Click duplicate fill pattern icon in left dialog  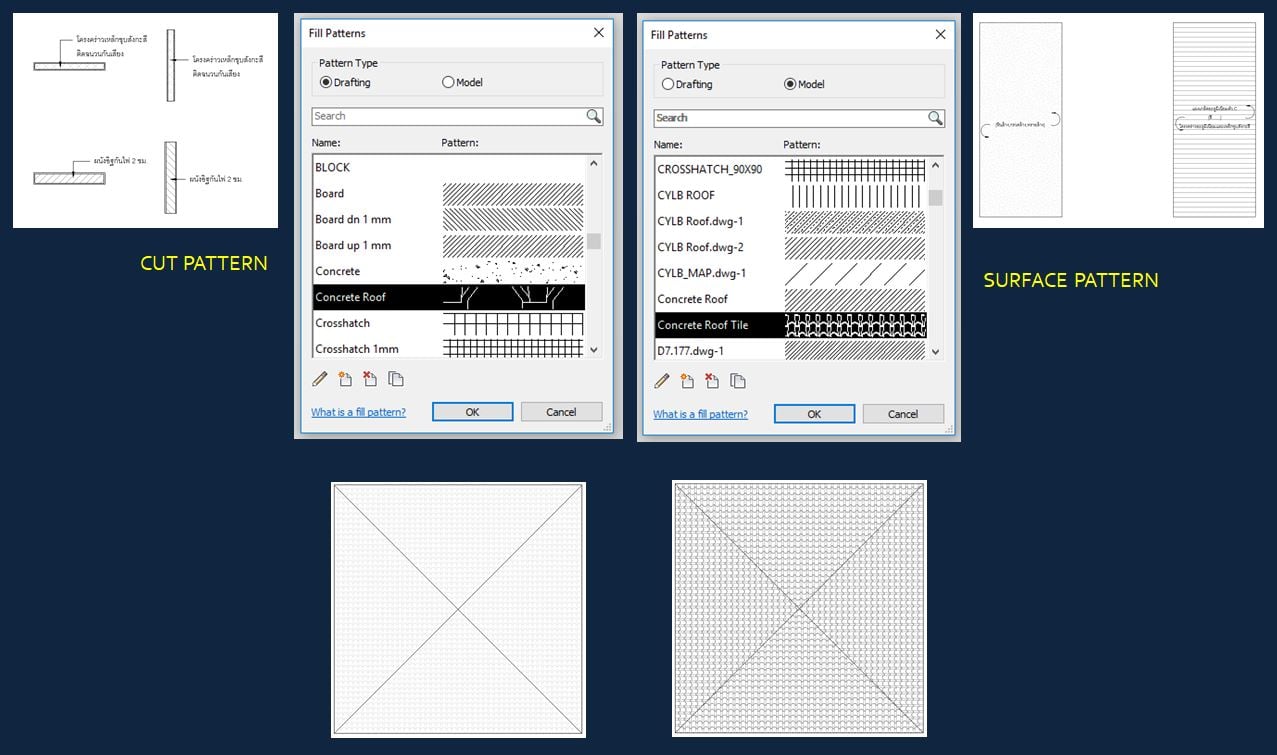396,379
